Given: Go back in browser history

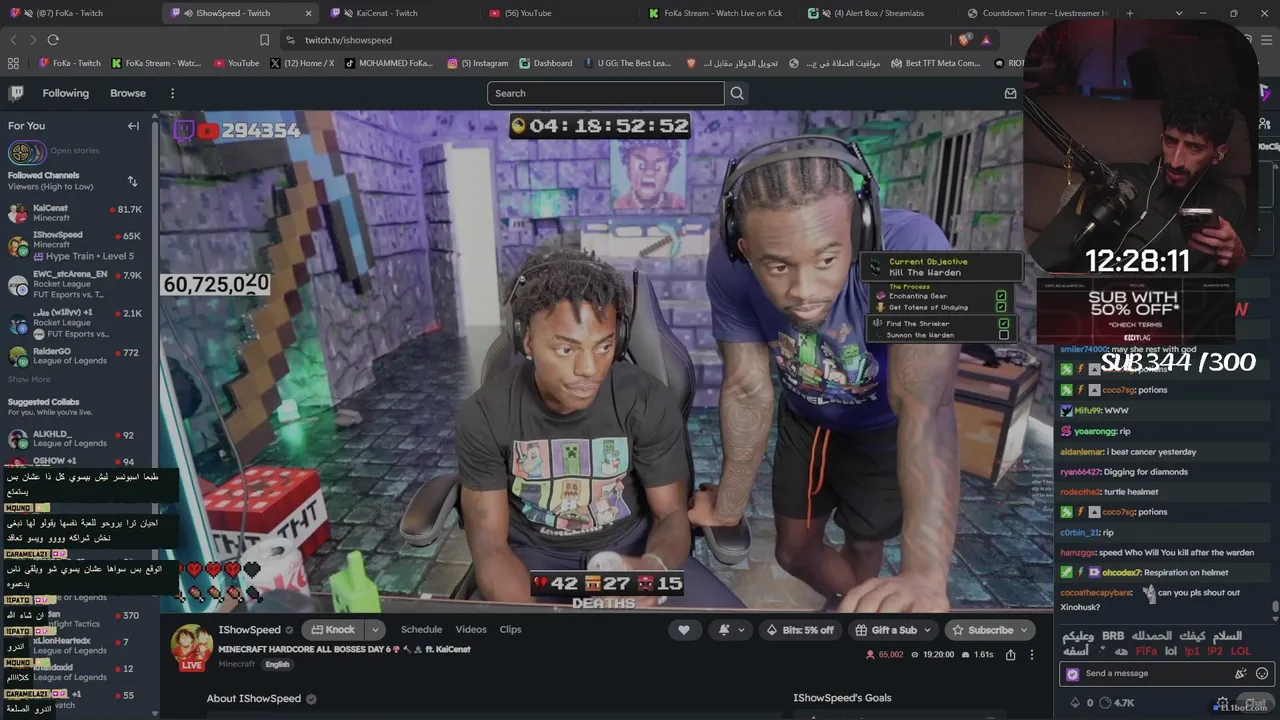Looking at the screenshot, I should pyautogui.click(x=13, y=40).
